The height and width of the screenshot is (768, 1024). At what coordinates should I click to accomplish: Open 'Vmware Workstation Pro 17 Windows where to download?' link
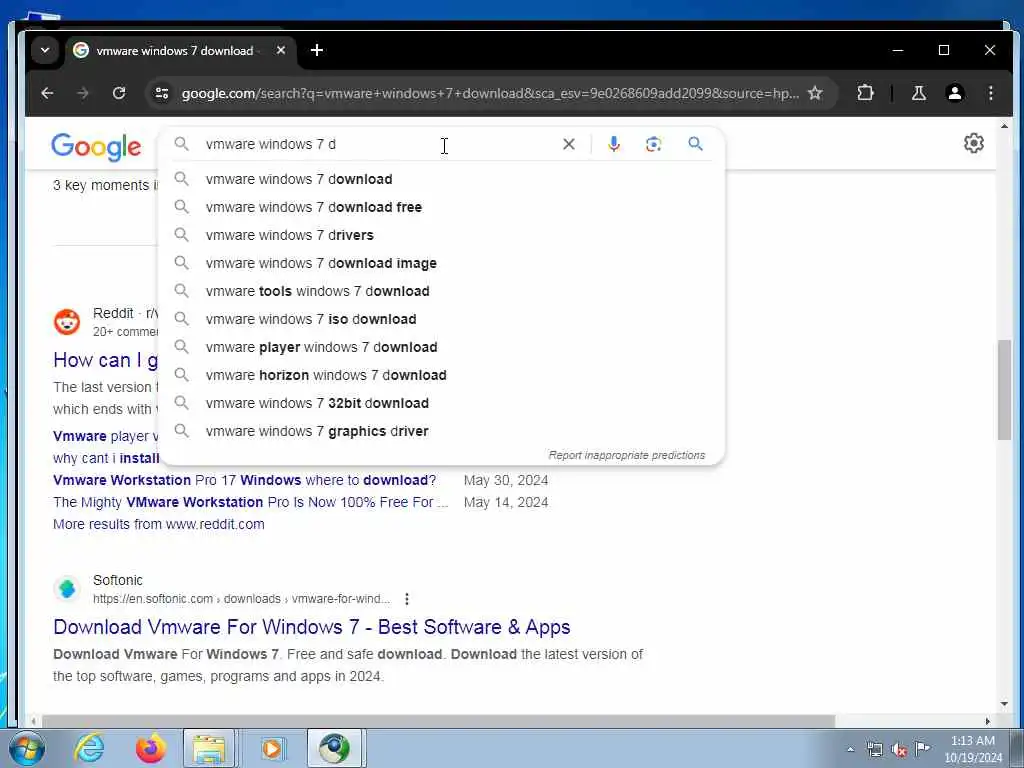244,480
